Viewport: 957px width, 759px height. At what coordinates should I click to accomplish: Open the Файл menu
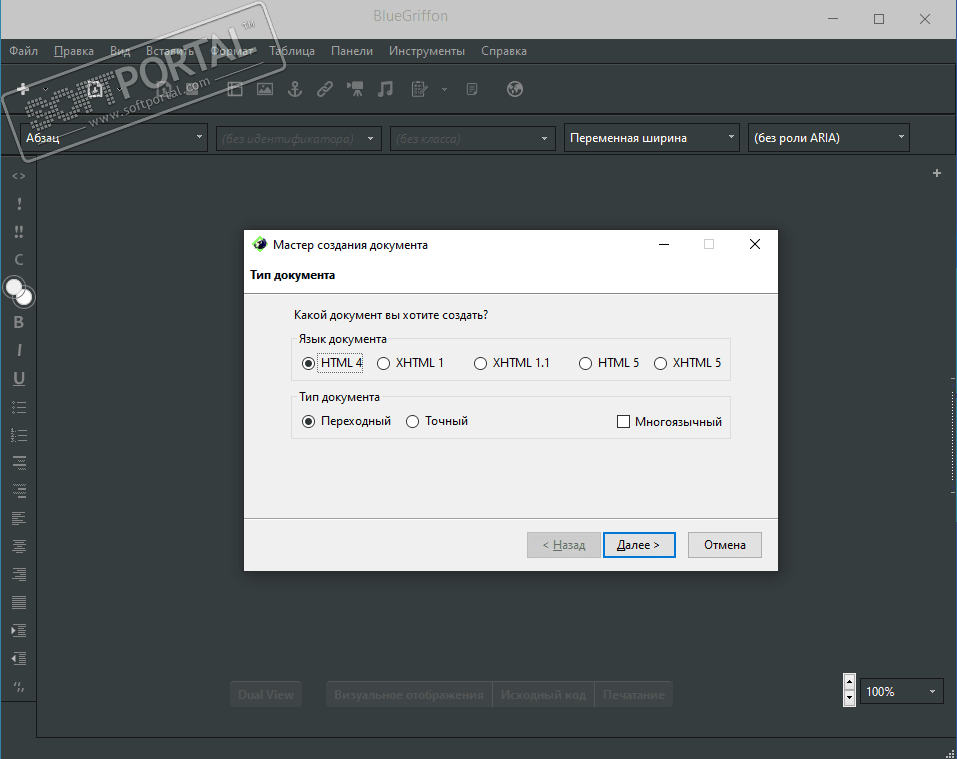24,51
